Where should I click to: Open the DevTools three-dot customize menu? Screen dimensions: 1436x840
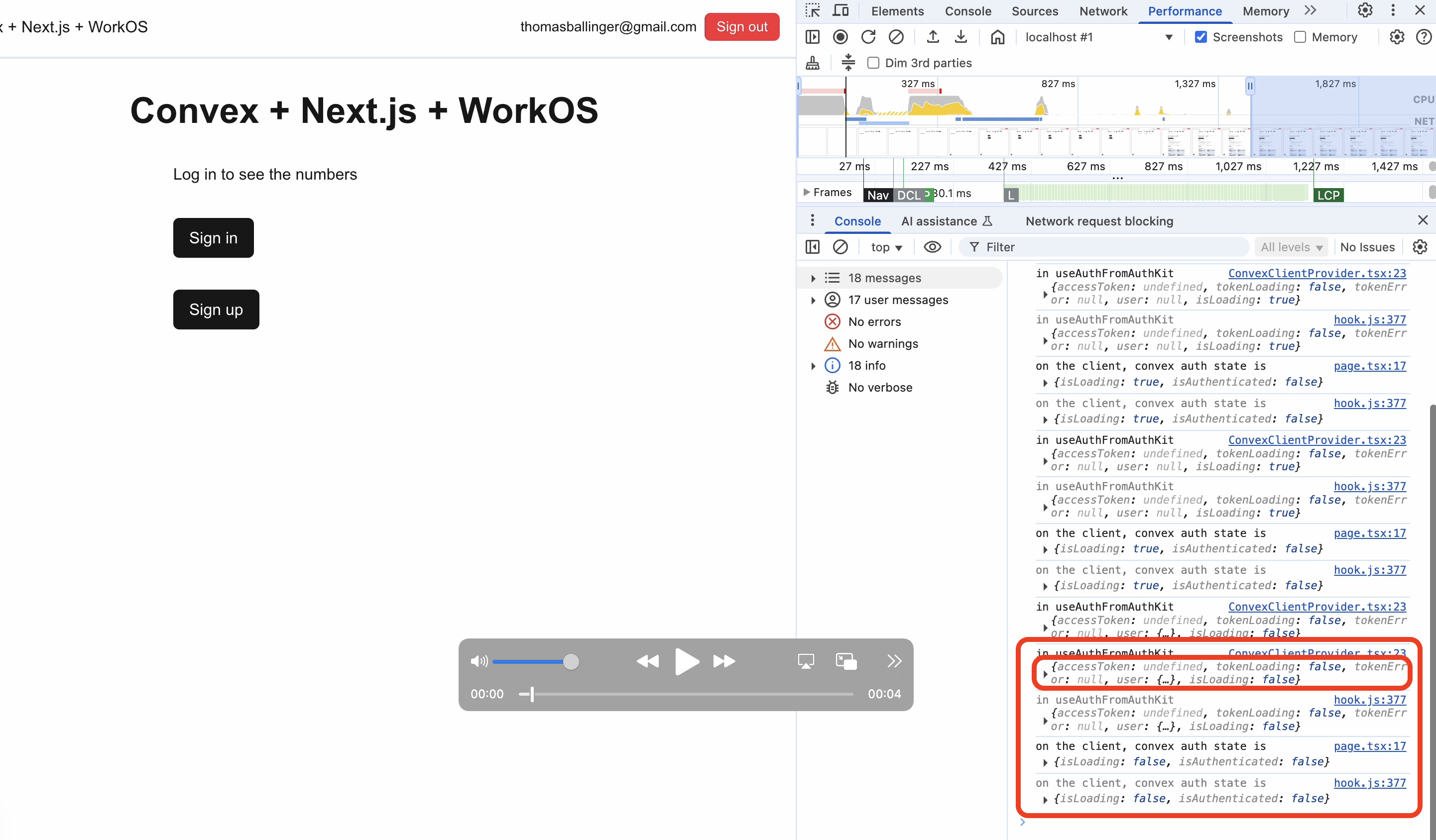coord(1393,11)
